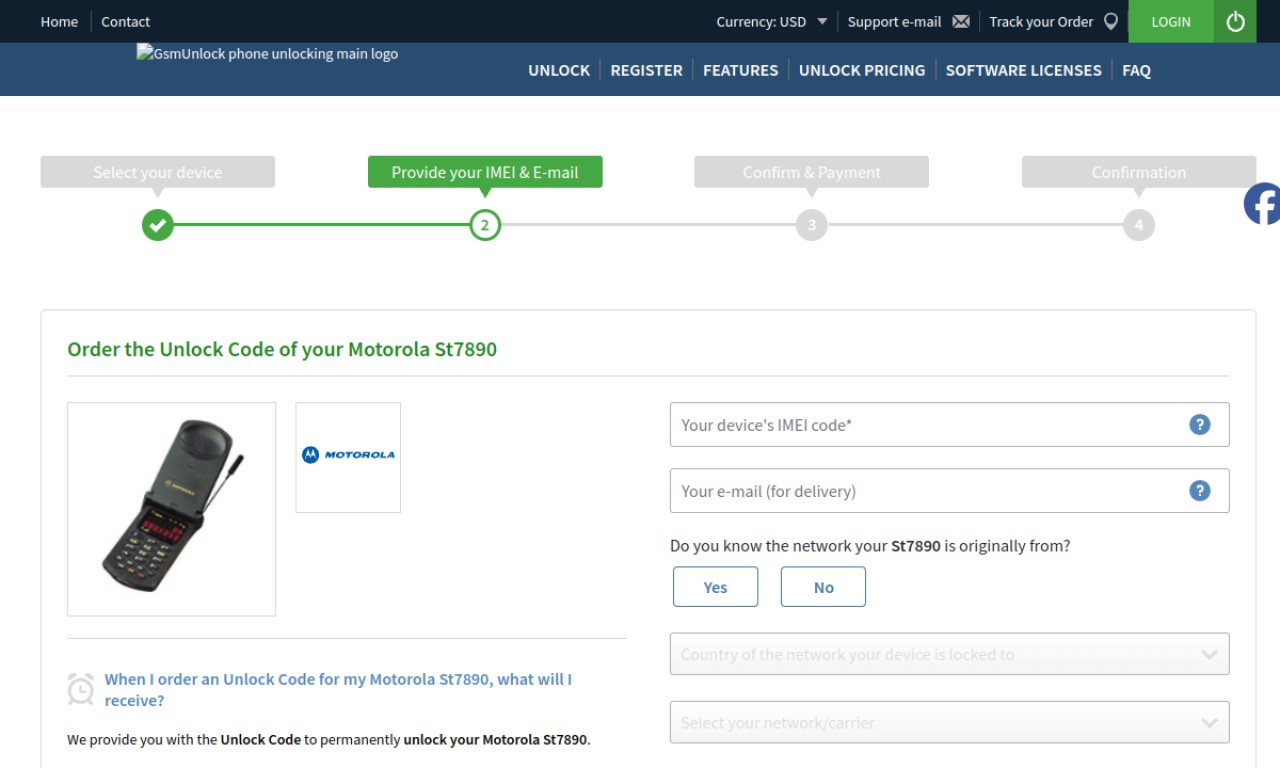Viewport: 1280px width, 768px height.
Task: Click the Motorola St7890 phone thumbnail
Action: coord(171,509)
